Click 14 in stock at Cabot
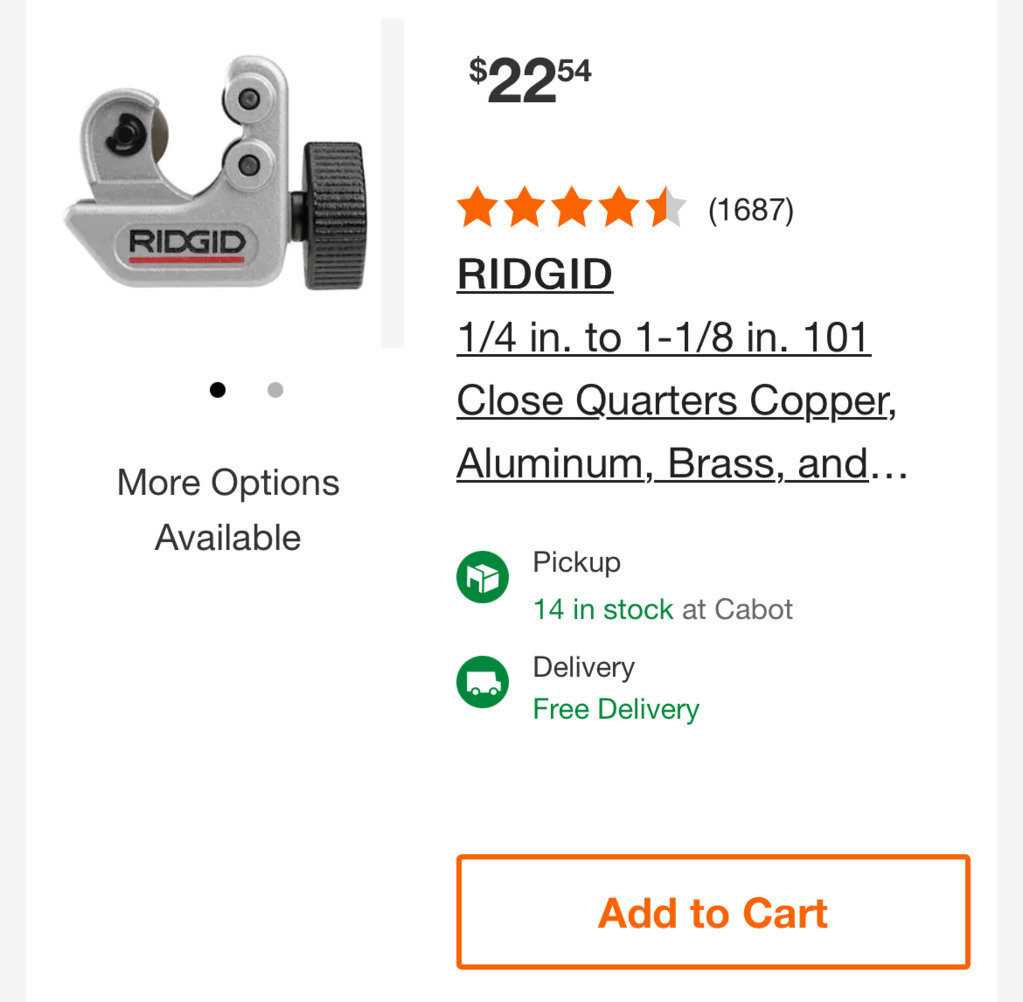The image size is (1023, 1002). (663, 609)
